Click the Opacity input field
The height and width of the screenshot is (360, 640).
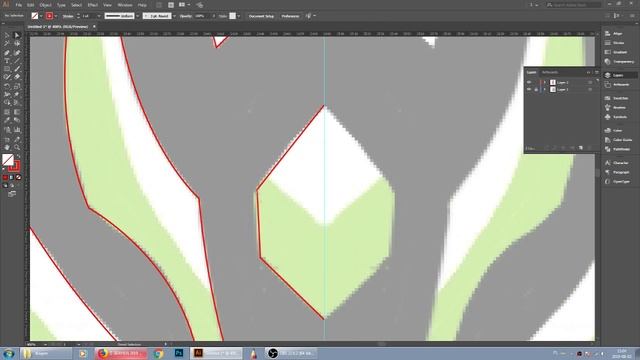point(201,16)
